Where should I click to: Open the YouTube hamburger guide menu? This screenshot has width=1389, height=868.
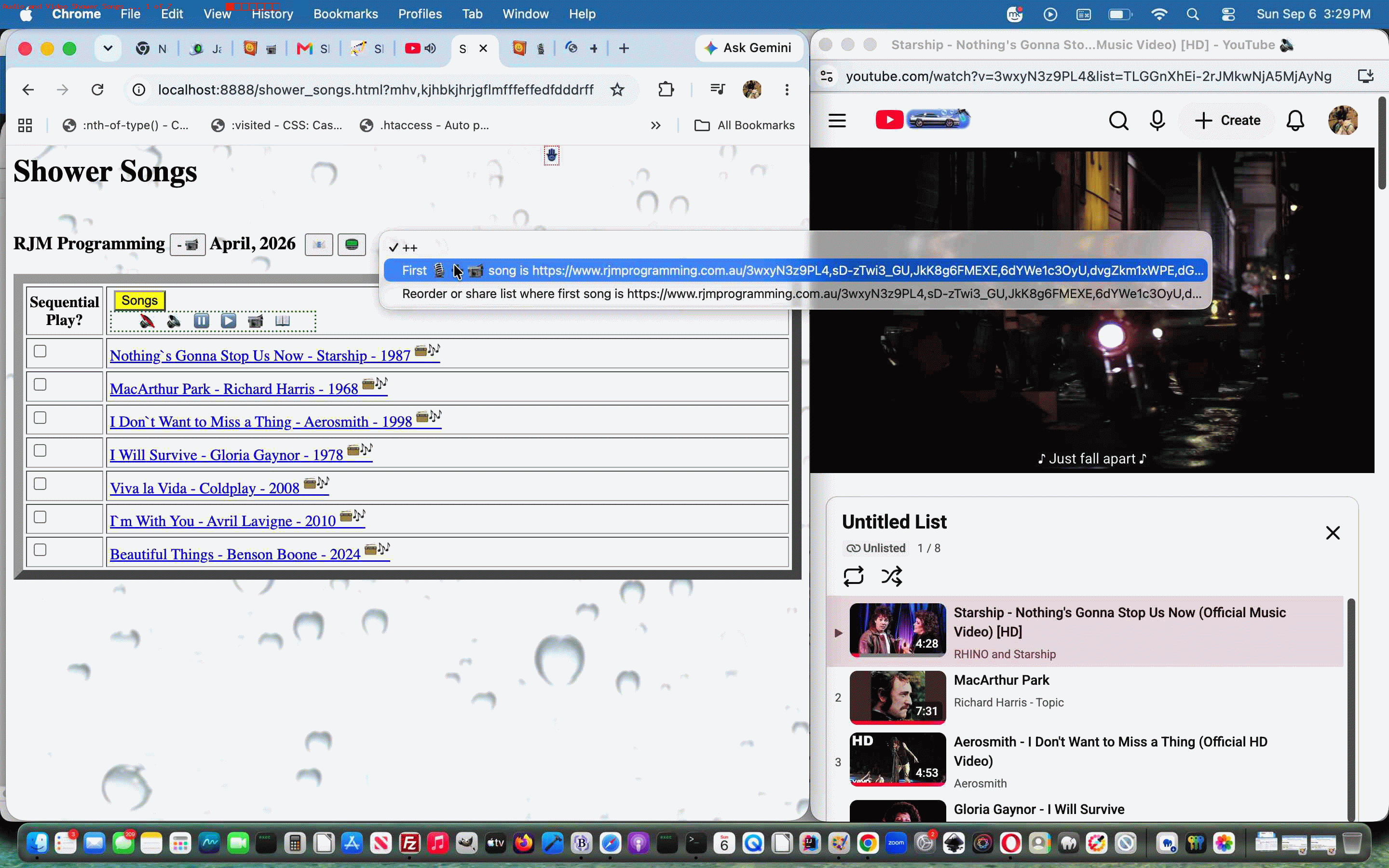coord(837,121)
